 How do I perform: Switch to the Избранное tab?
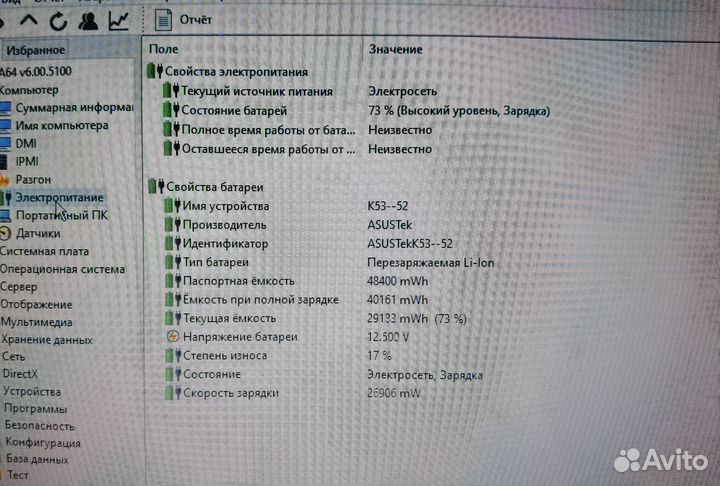click(35, 50)
